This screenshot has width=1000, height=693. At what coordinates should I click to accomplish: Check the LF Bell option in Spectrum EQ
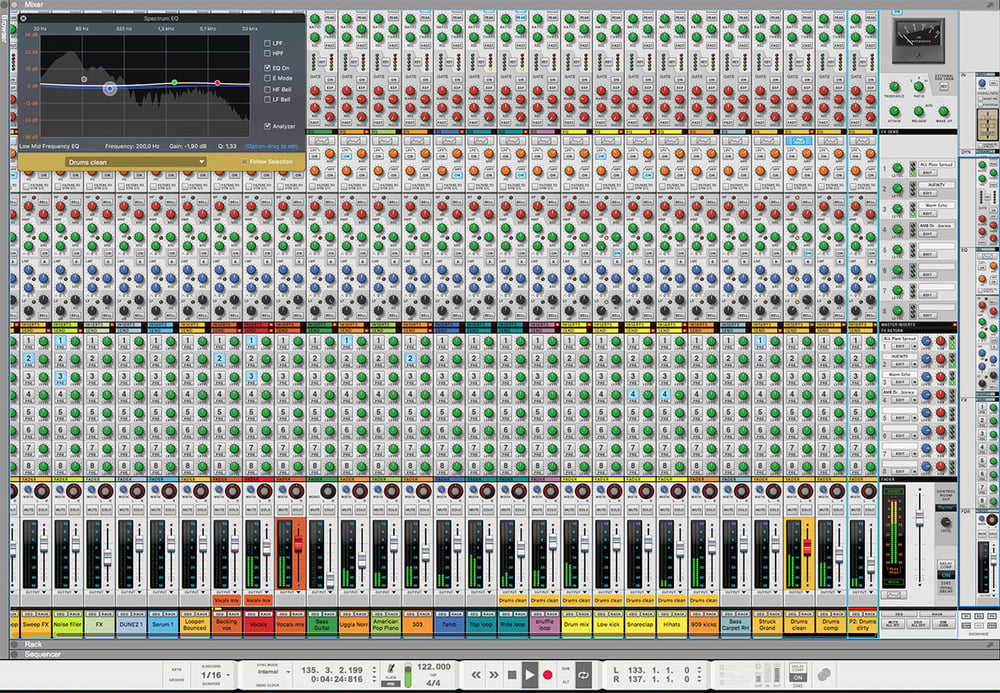tap(266, 99)
